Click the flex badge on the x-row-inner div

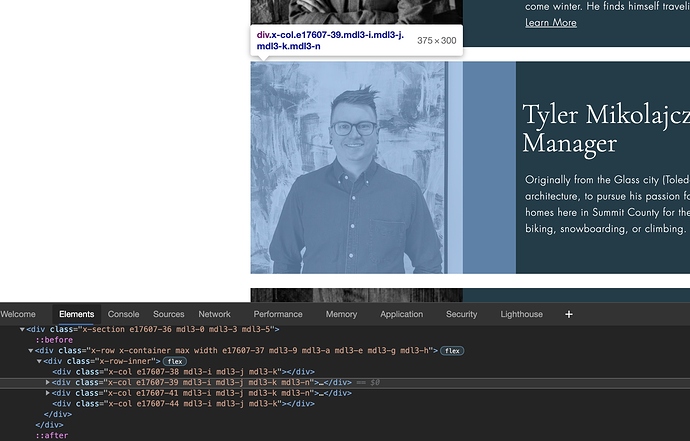(x=175, y=361)
